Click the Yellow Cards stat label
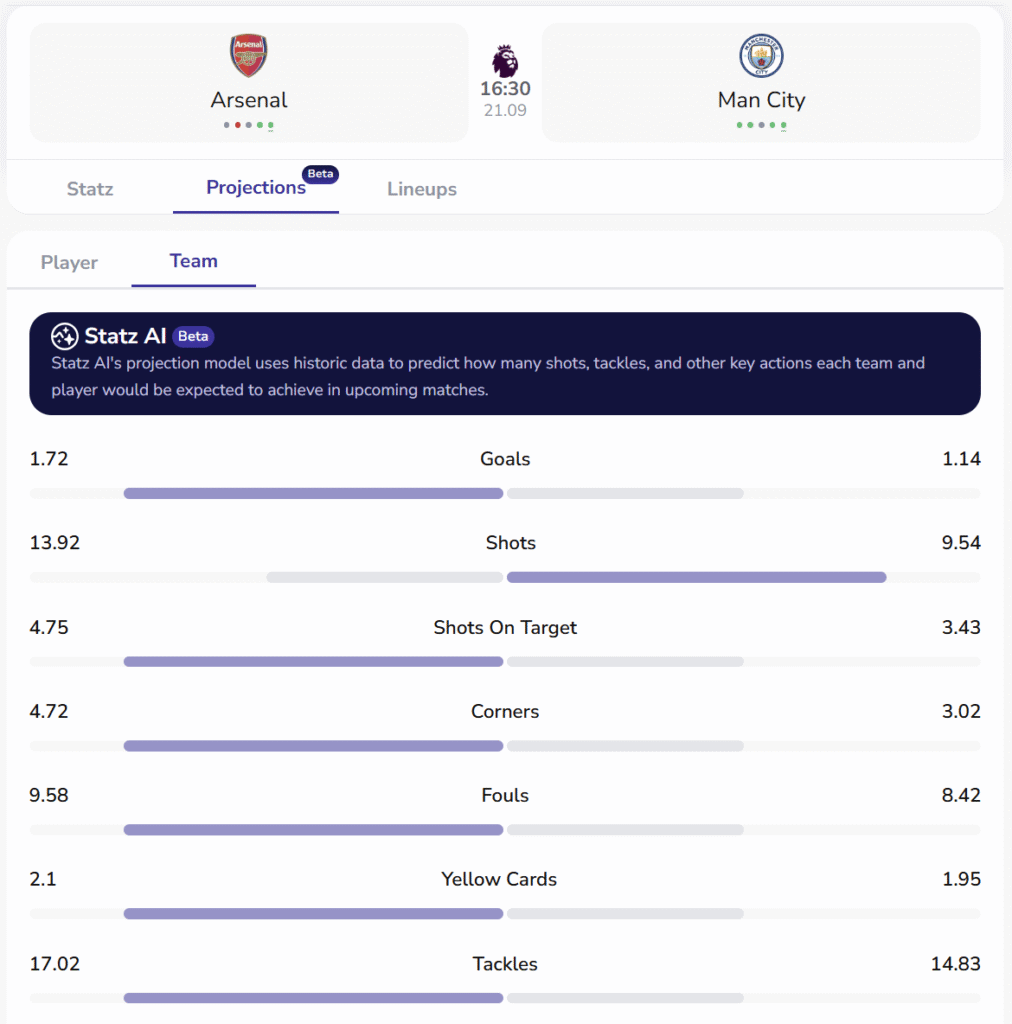 click(499, 879)
